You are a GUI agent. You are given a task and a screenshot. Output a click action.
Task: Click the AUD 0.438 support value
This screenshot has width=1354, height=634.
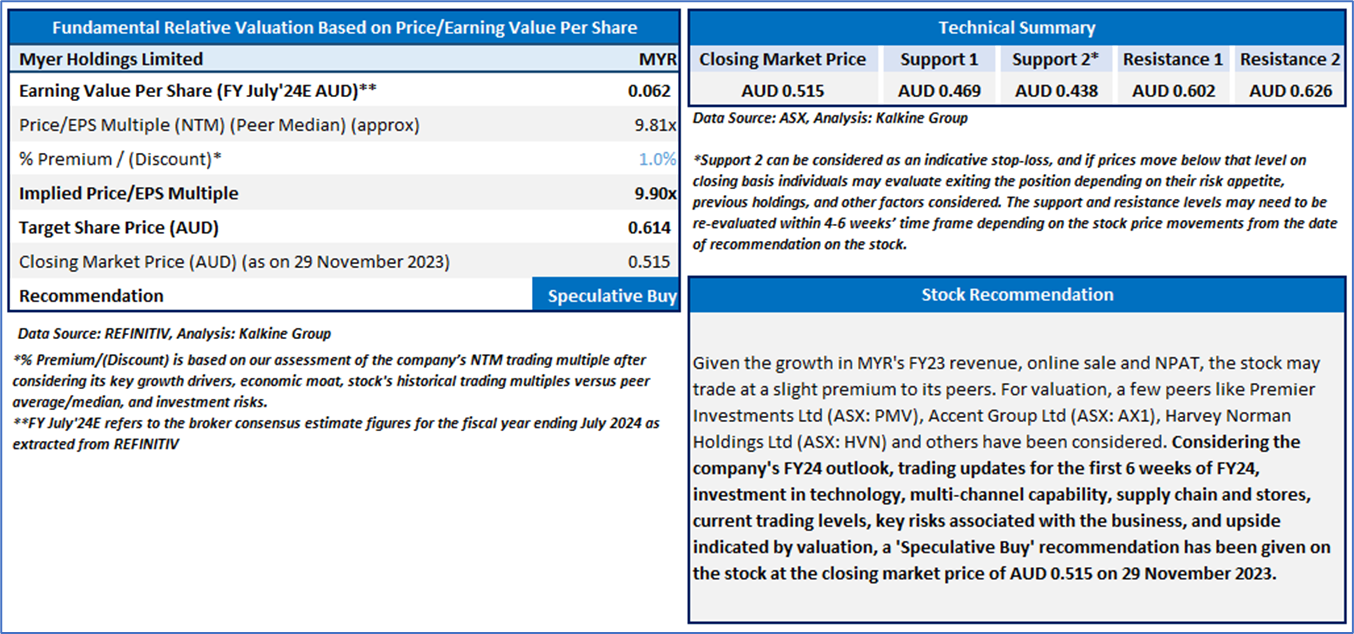(x=1056, y=91)
